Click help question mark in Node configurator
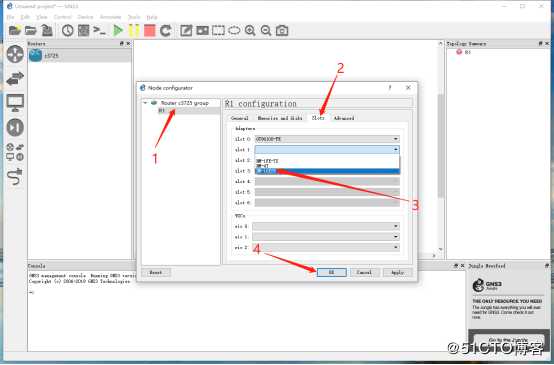 point(390,88)
